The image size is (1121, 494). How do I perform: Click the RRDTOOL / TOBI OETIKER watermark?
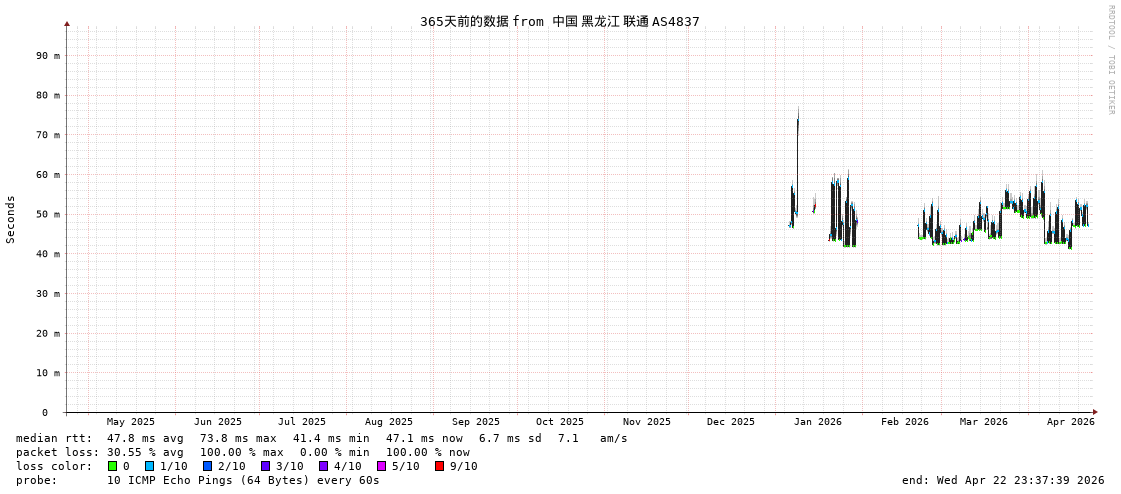tap(1110, 60)
